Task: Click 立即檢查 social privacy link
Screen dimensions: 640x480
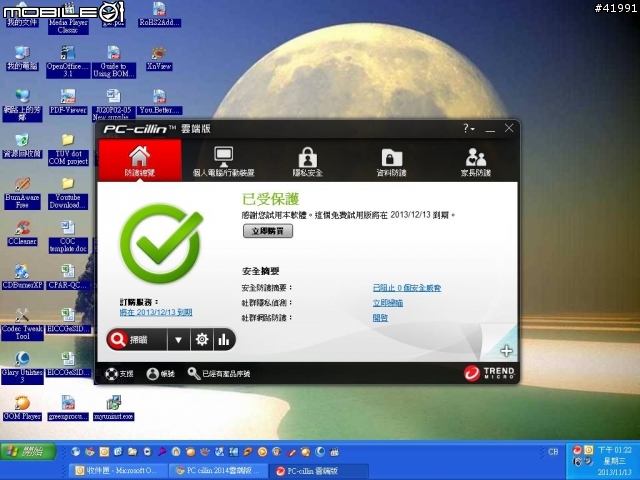Action: pyautogui.click(x=388, y=303)
